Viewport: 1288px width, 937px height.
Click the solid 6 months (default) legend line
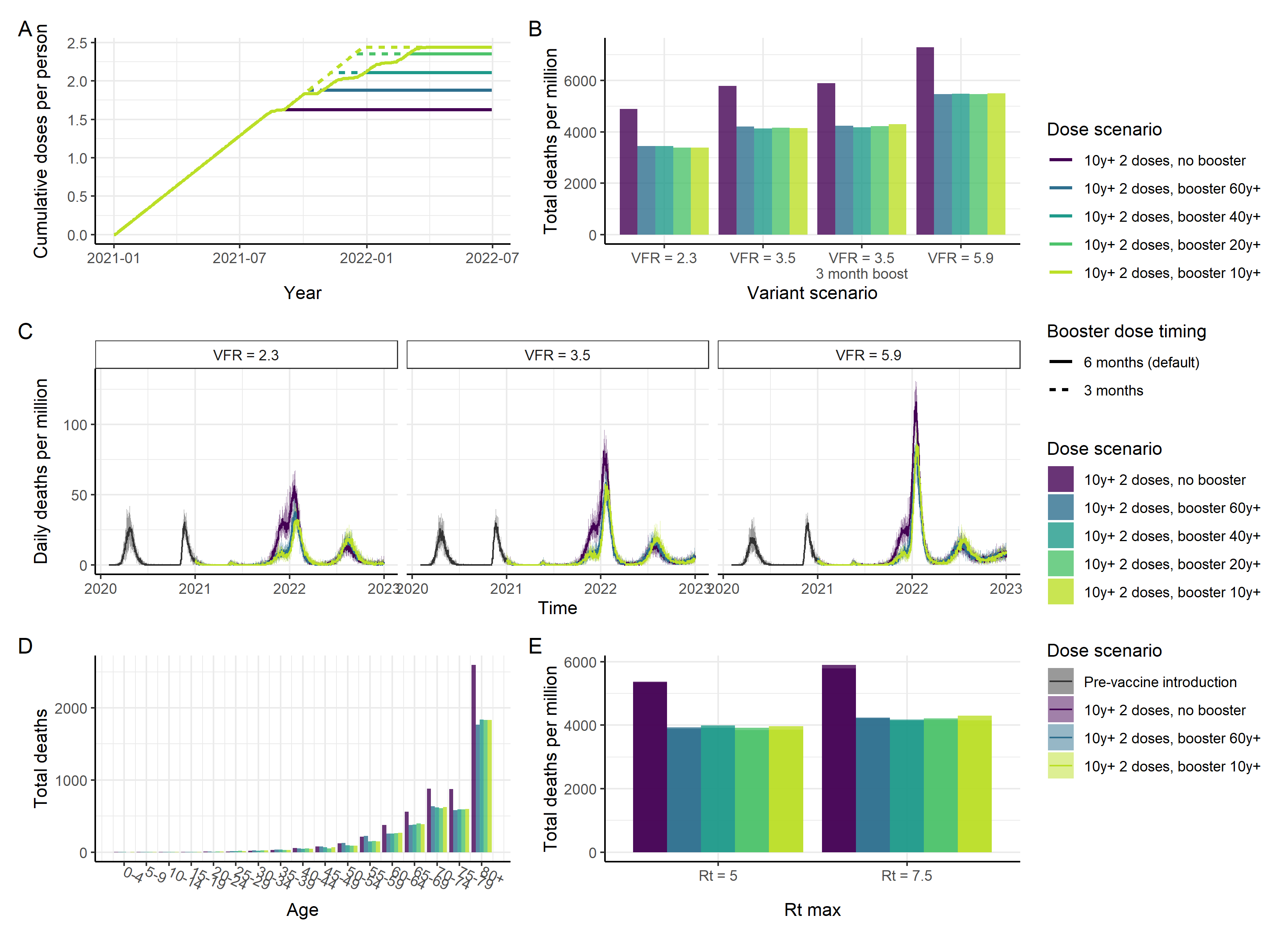click(1060, 362)
